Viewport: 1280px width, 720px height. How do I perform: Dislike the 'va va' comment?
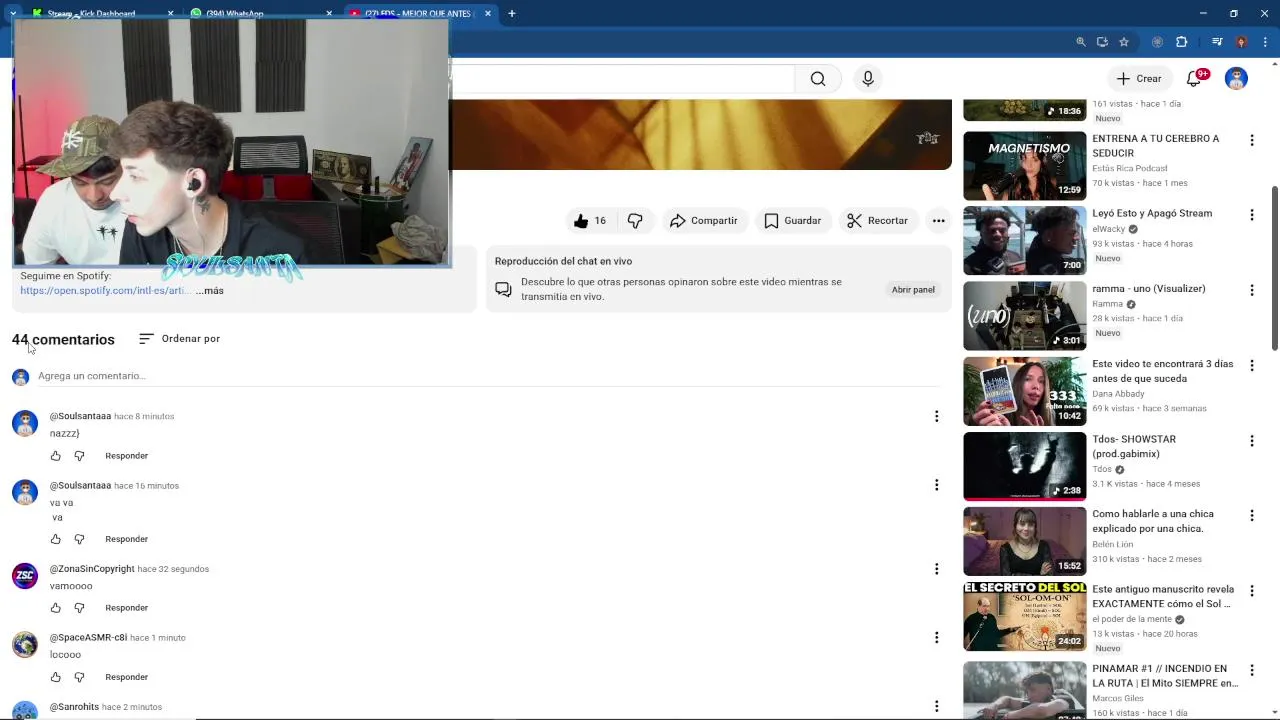(x=80, y=539)
